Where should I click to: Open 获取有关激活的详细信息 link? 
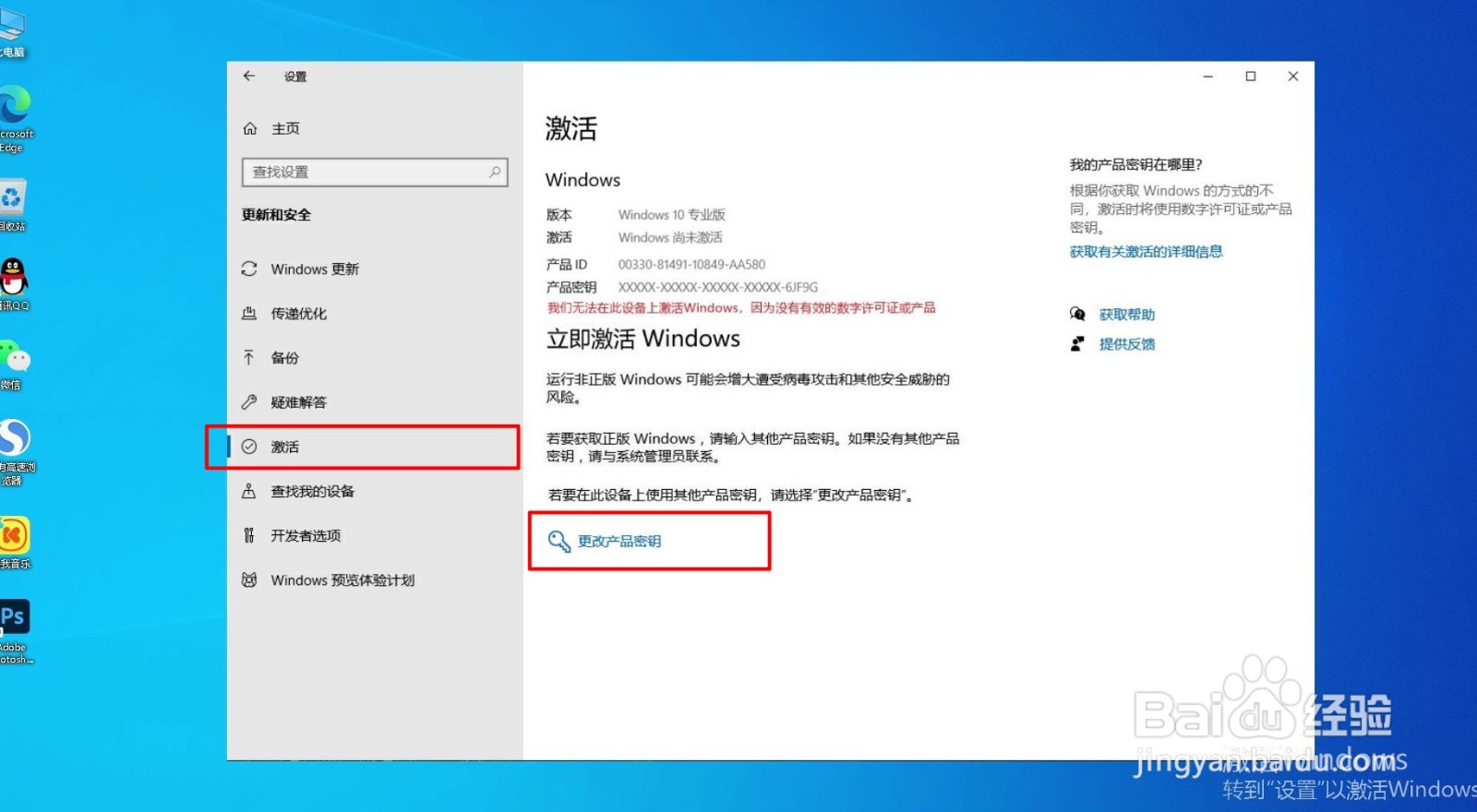click(1146, 252)
